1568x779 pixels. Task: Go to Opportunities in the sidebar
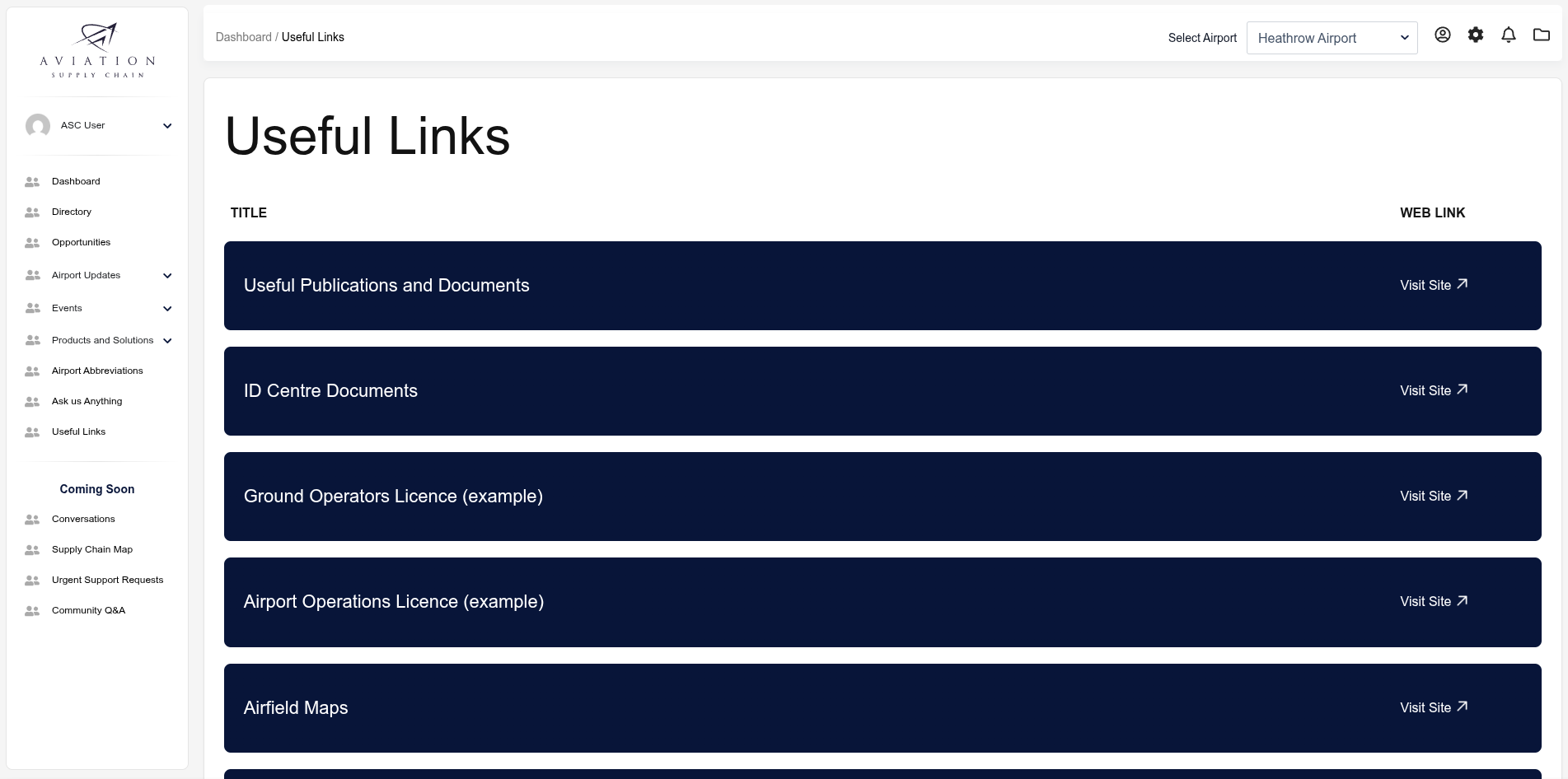click(81, 242)
